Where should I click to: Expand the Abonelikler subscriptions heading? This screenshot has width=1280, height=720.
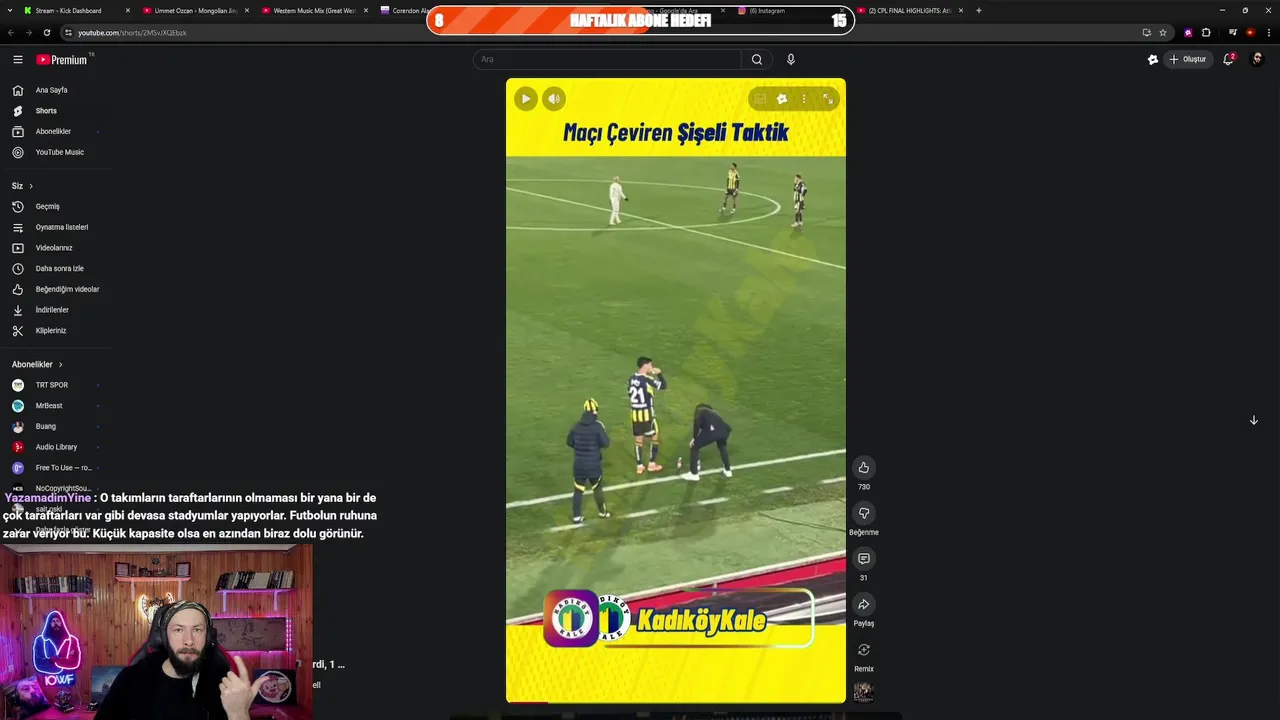[x=37, y=364]
